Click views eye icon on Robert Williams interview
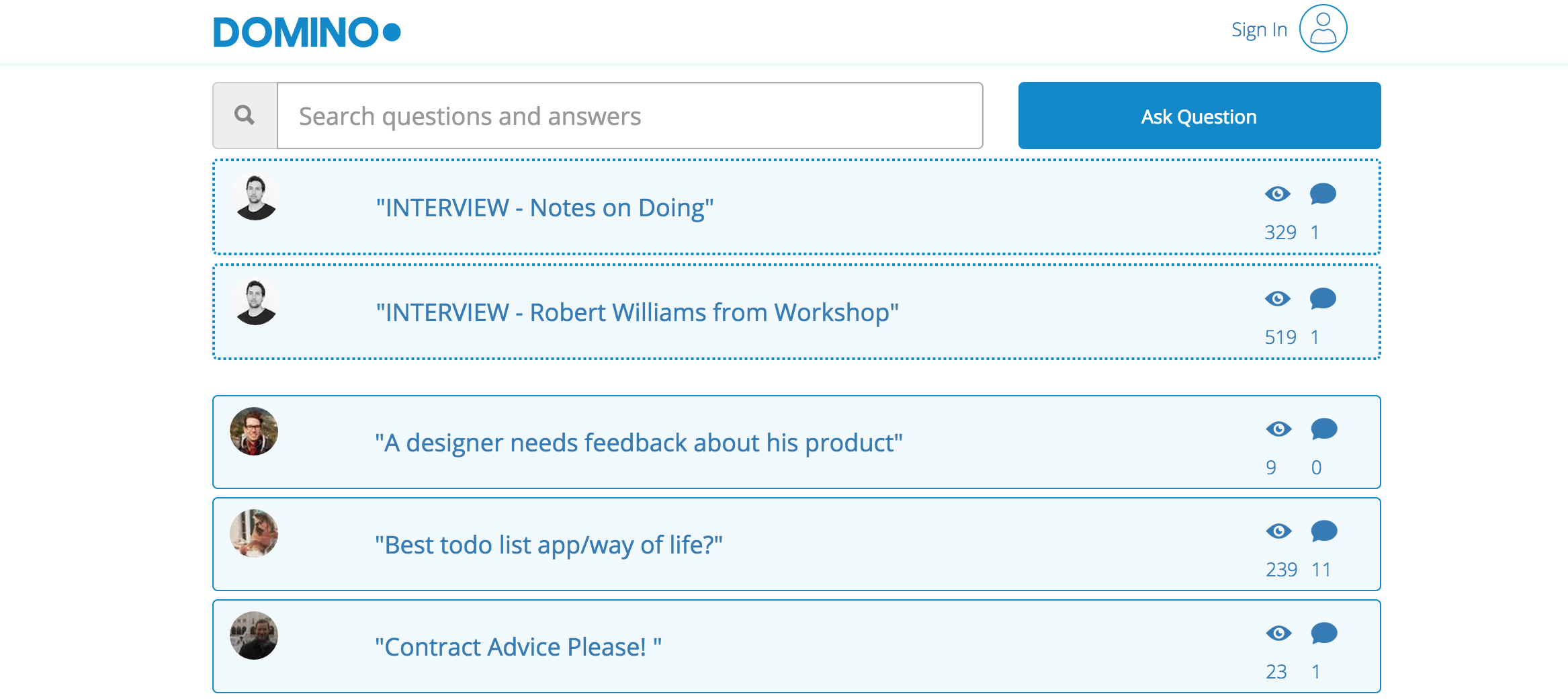This screenshot has width=1568, height=700. point(1277,299)
